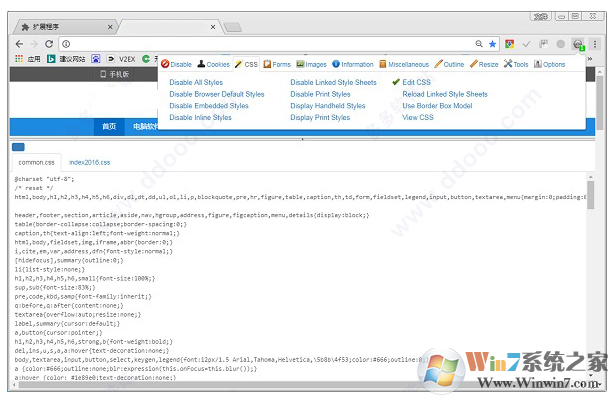615x397 pixels.
Task: Select the Cookies tab
Action: [213, 64]
